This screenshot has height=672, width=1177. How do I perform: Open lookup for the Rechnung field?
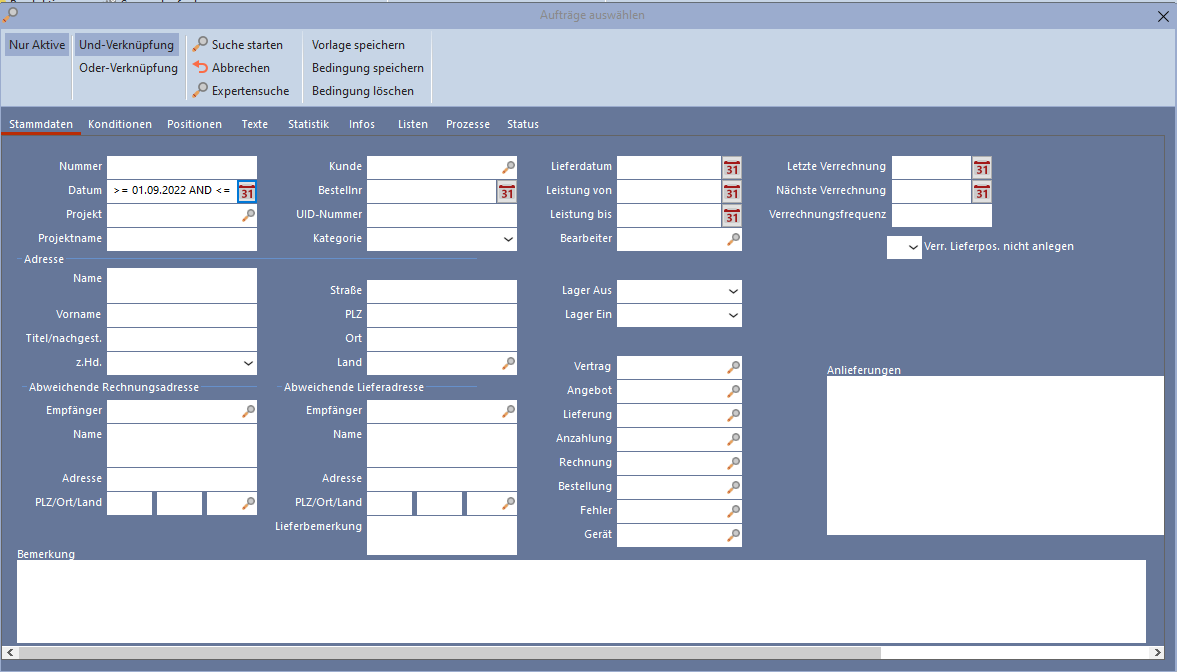pyautogui.click(x=733, y=463)
